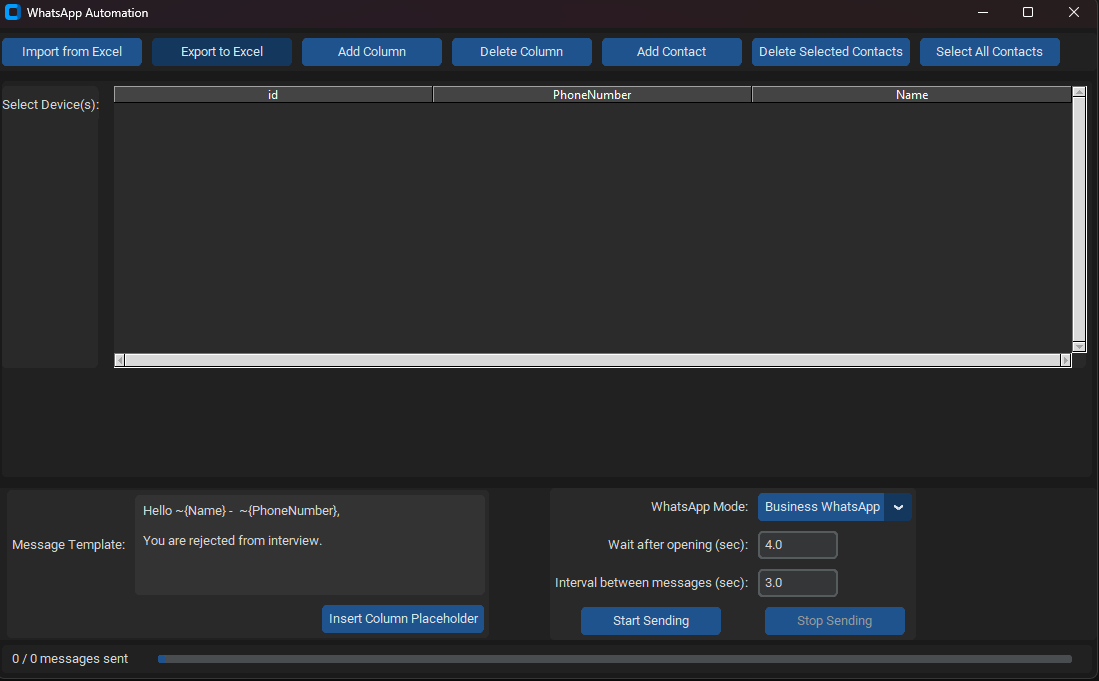Click the Import from Excel button
The image size is (1099, 681).
pyautogui.click(x=72, y=52)
